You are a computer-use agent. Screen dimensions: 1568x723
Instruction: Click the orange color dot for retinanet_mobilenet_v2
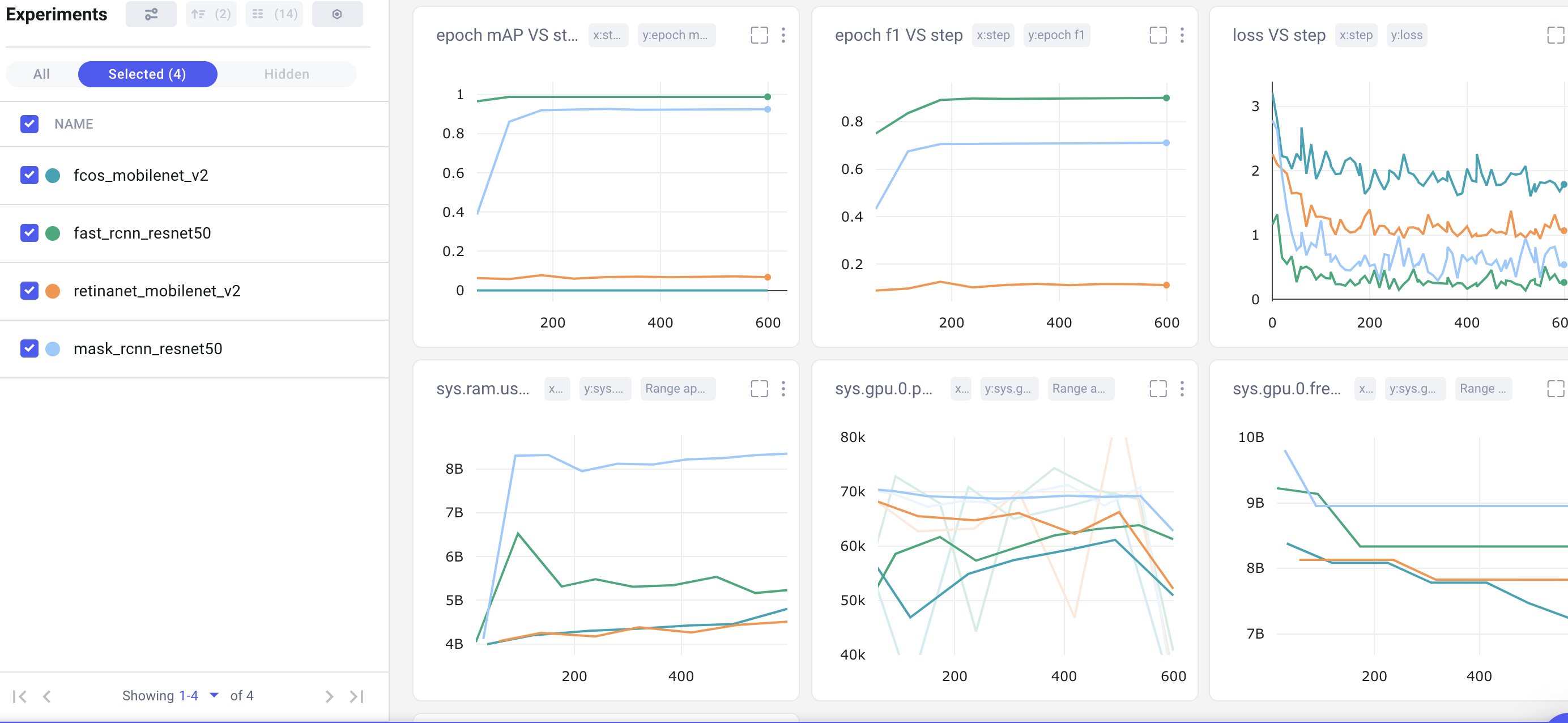[53, 291]
